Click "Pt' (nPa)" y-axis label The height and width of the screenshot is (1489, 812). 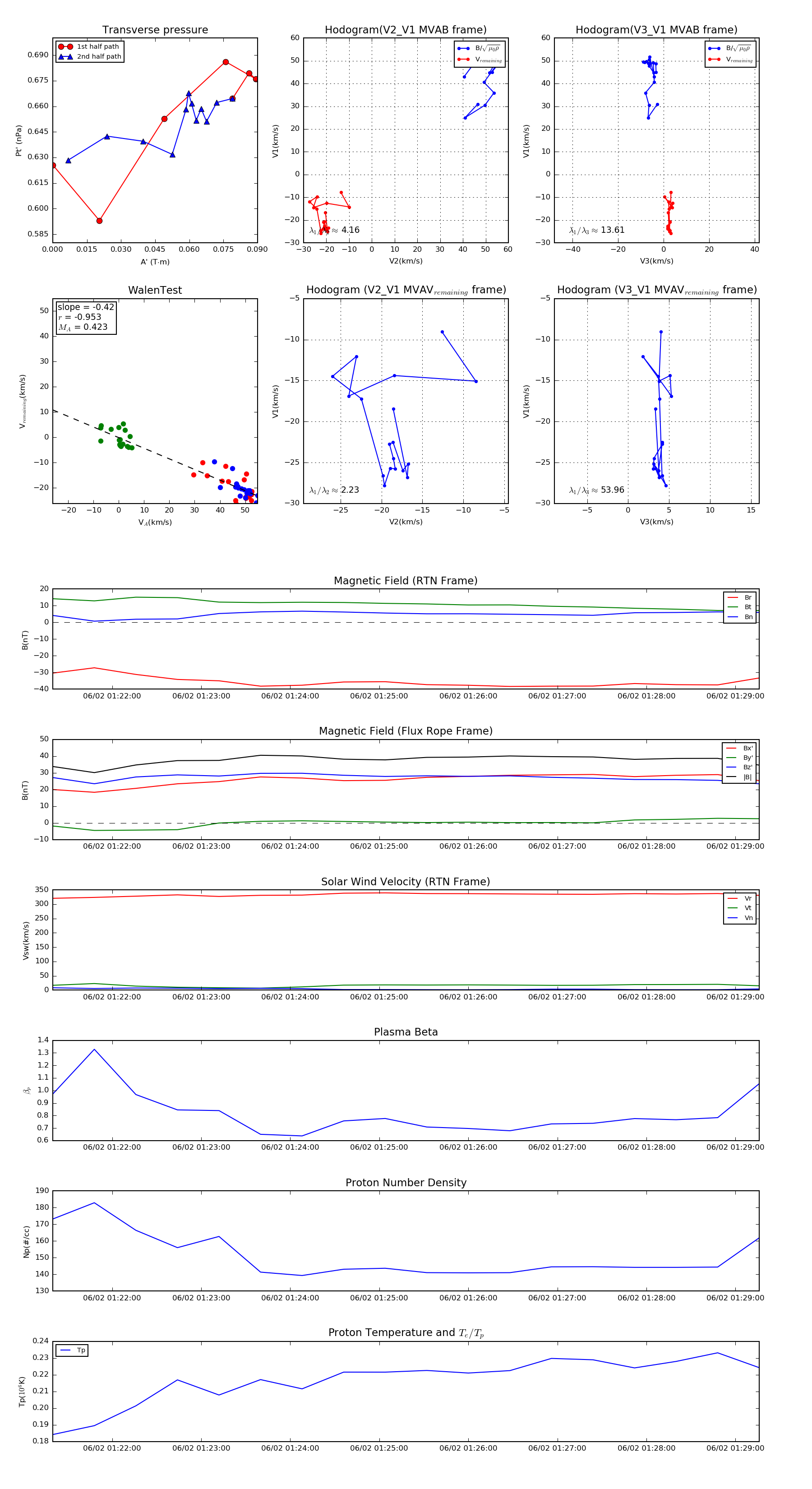point(19,140)
